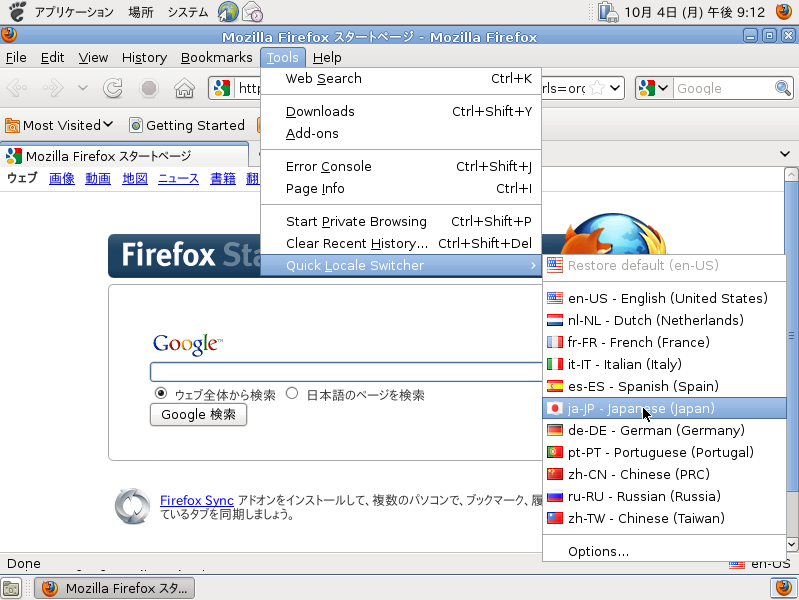
Task: Select the ウェブ全体から検索 radio button
Action: [x=161, y=394]
